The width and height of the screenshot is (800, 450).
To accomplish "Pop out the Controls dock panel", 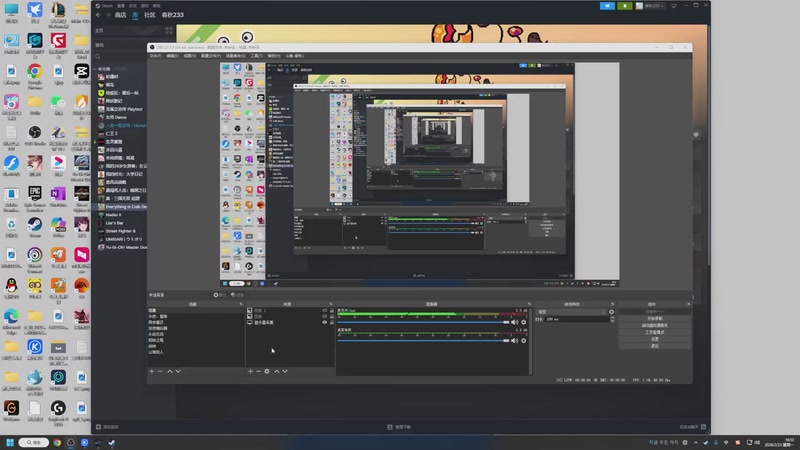I will tap(688, 304).
